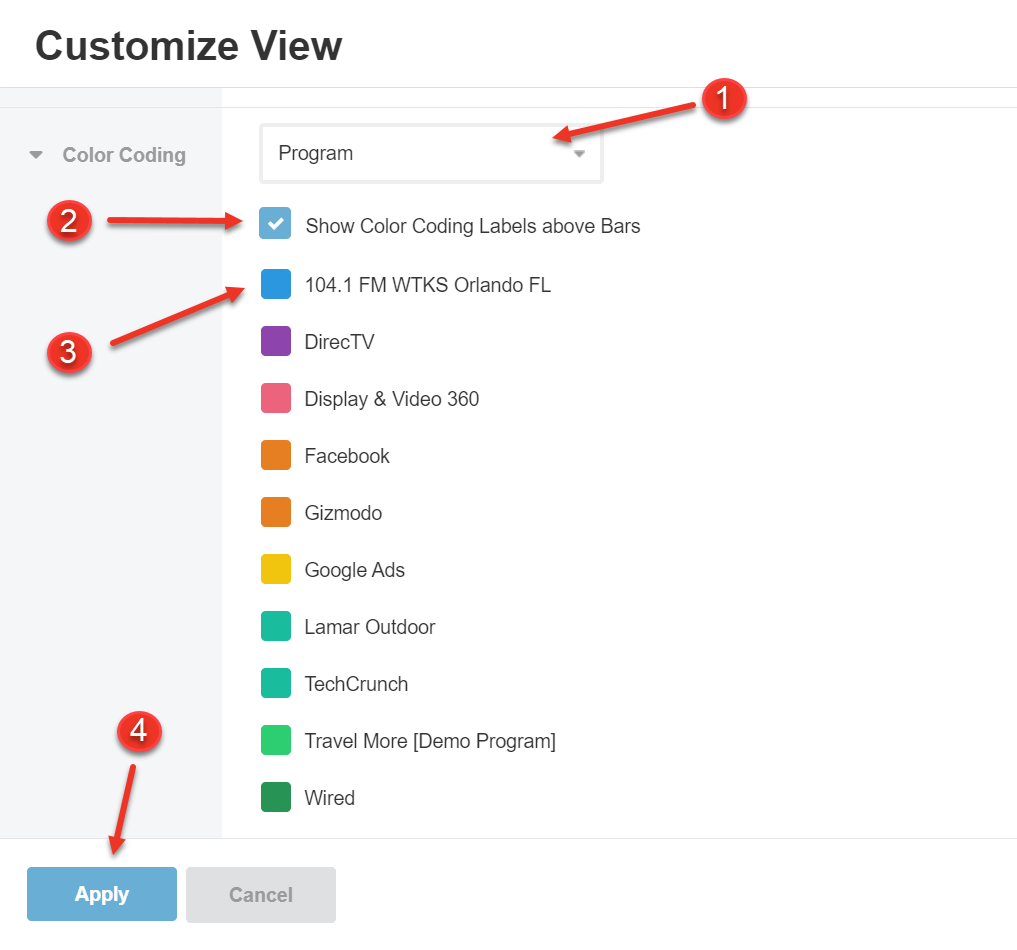Select the Wired label text

(x=329, y=797)
